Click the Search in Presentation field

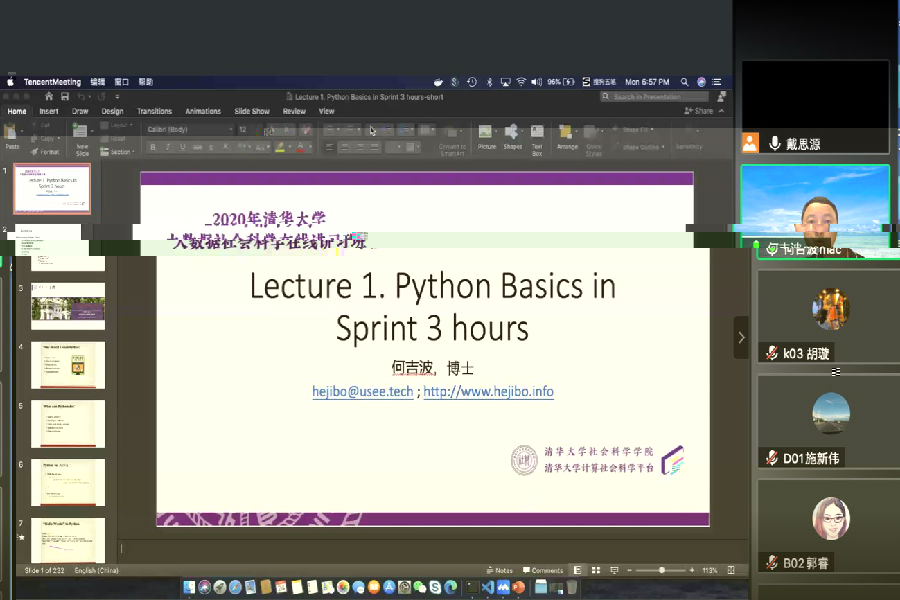pyautogui.click(x=654, y=96)
